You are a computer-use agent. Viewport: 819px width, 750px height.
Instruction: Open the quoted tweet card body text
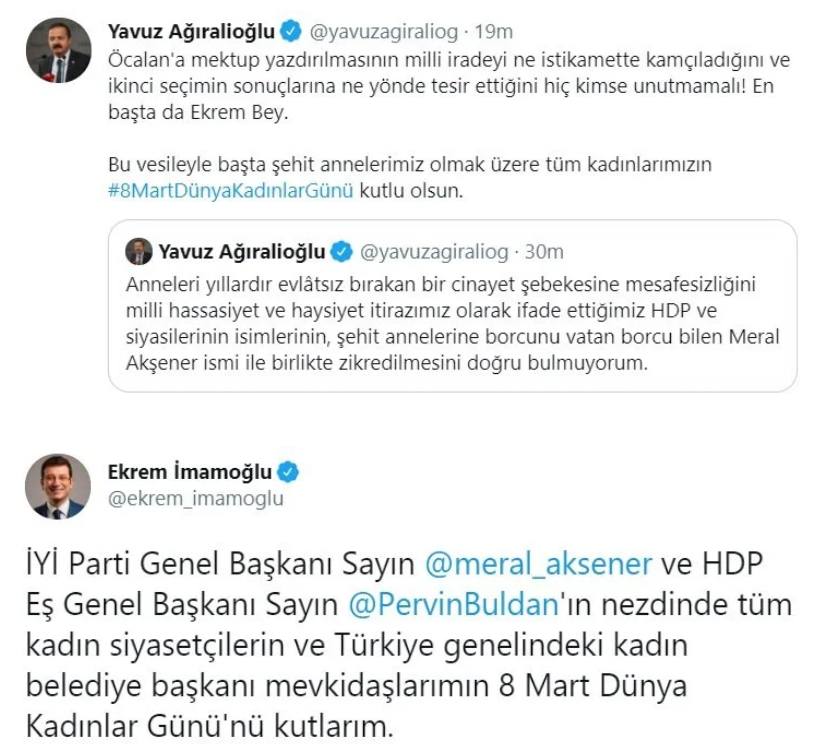(452, 324)
